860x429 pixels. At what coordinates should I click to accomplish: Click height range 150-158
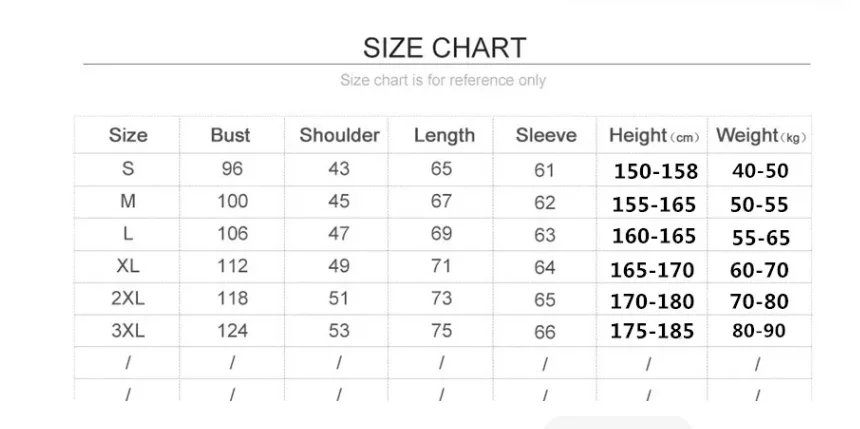[x=655, y=171]
